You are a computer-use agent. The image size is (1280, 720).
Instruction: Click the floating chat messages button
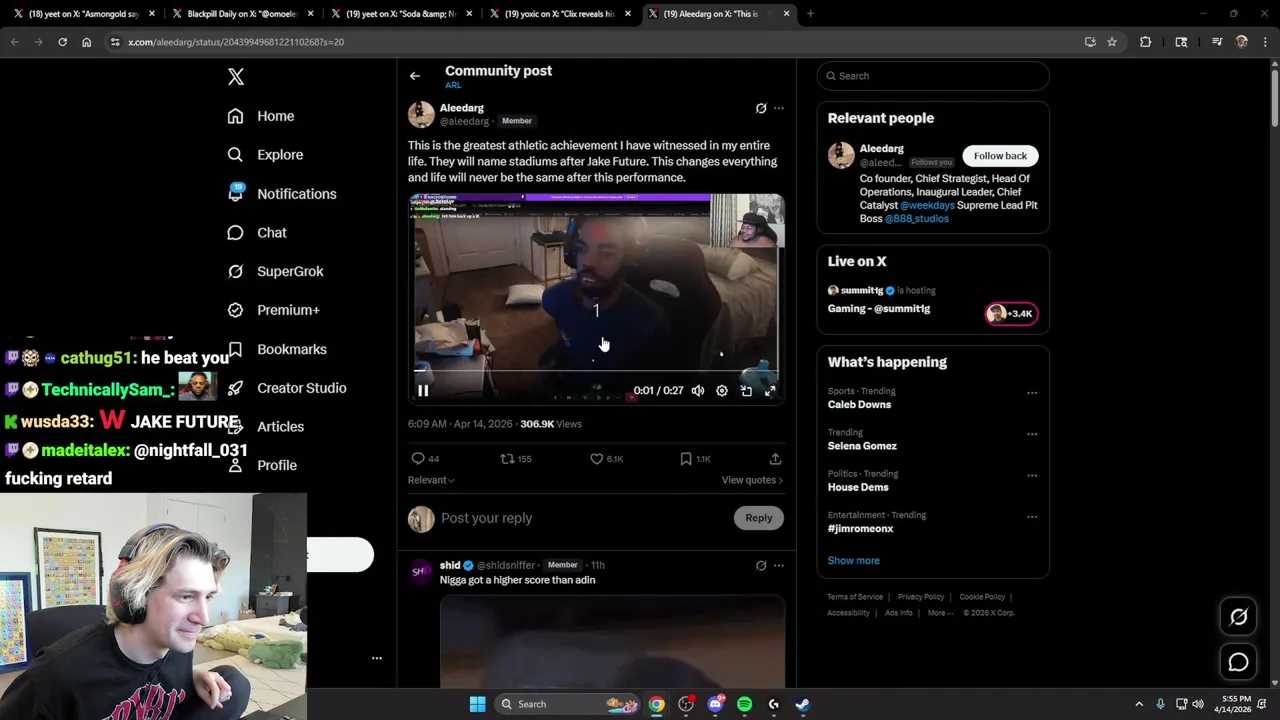[x=1238, y=662]
